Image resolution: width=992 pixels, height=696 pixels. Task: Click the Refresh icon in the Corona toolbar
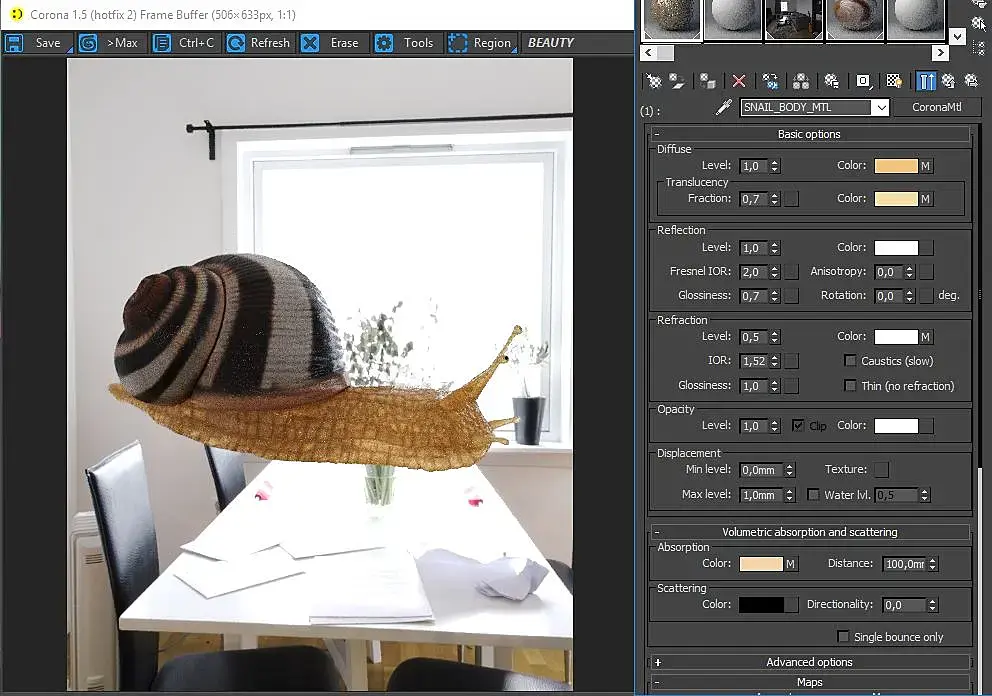click(236, 43)
